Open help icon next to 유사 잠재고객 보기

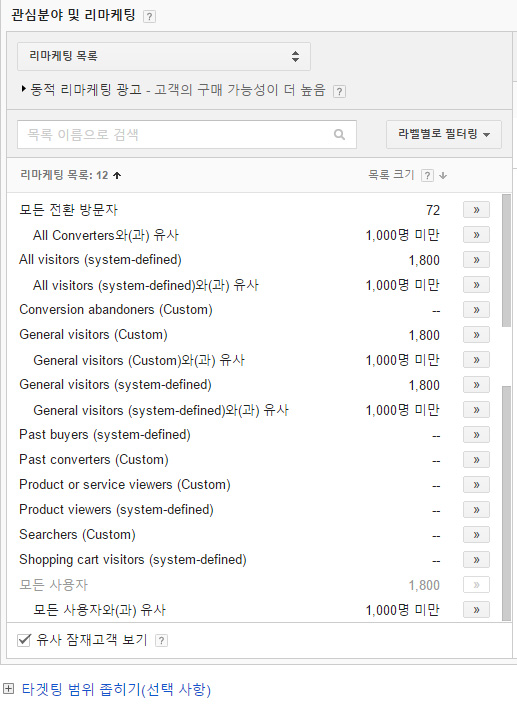click(x=161, y=641)
